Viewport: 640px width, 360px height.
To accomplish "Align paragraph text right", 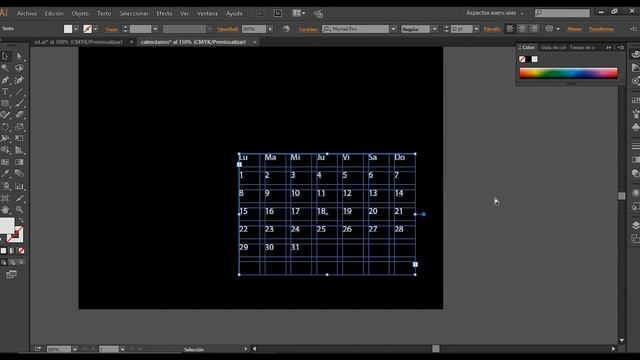I will [534, 29].
